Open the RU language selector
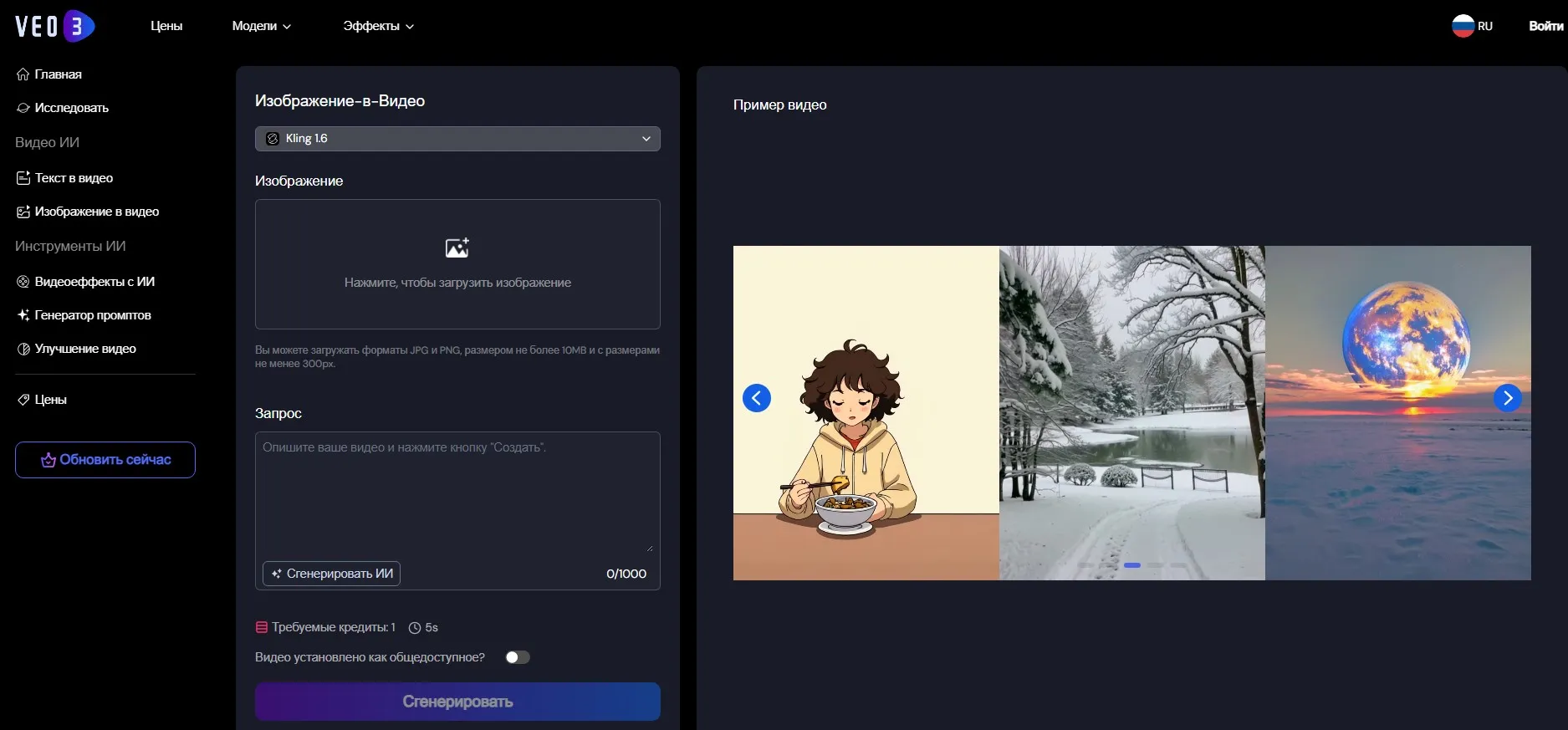The image size is (1568, 730). [x=1472, y=26]
